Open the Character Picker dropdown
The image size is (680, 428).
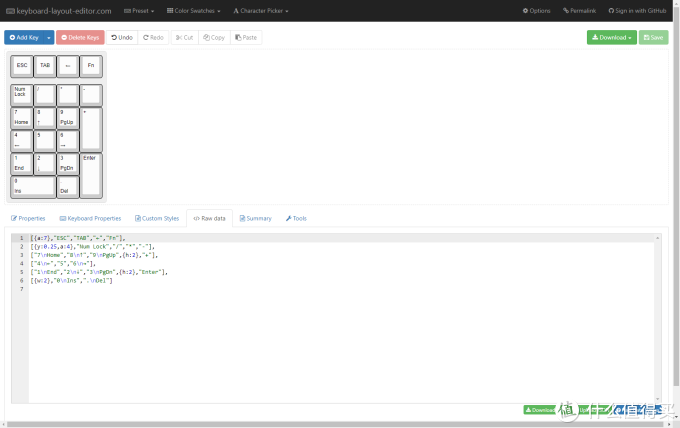(x=262, y=11)
